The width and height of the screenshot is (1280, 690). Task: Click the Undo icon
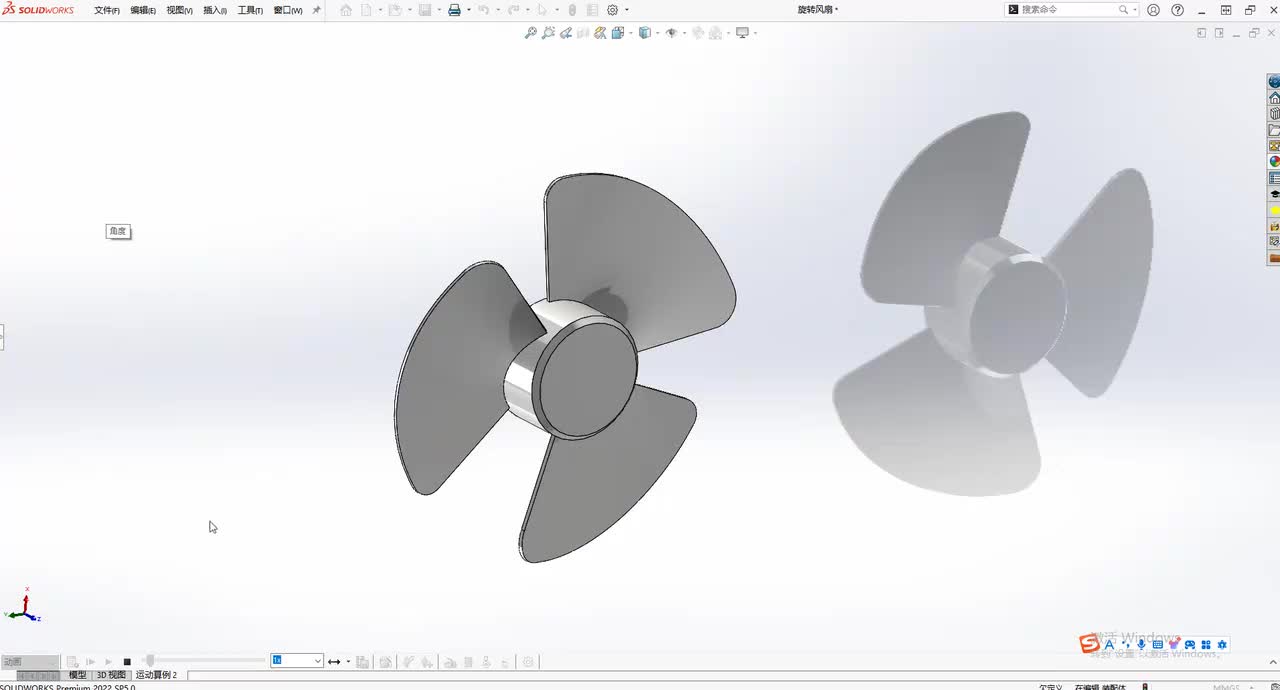484,10
